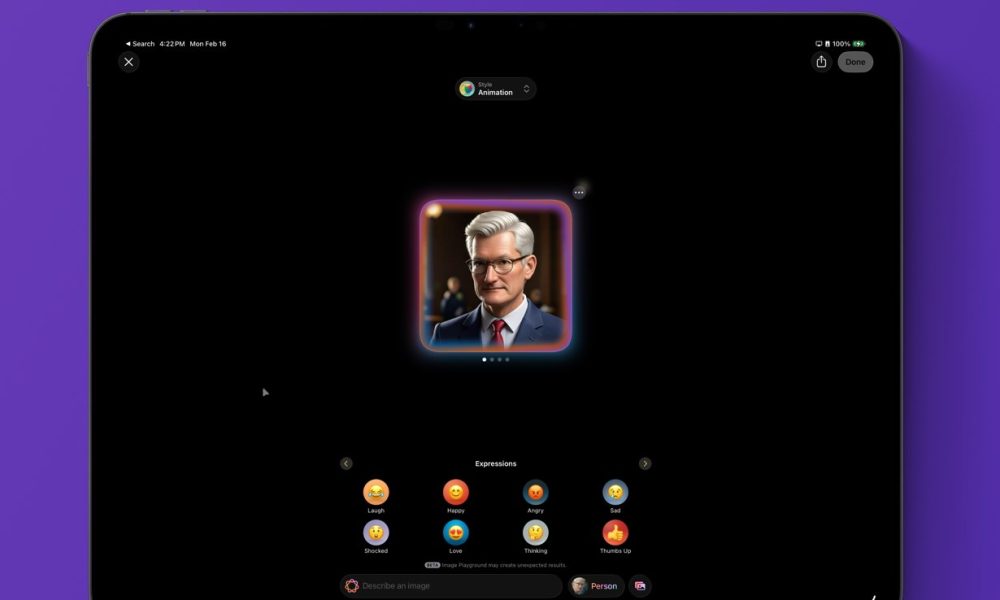
Task: Pick the Angry expression
Action: 536,492
